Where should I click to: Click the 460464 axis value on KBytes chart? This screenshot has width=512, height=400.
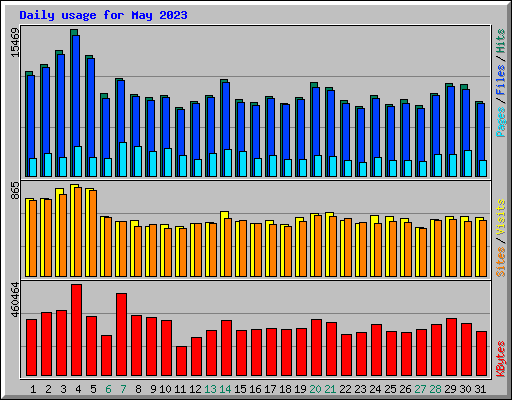click(15, 300)
